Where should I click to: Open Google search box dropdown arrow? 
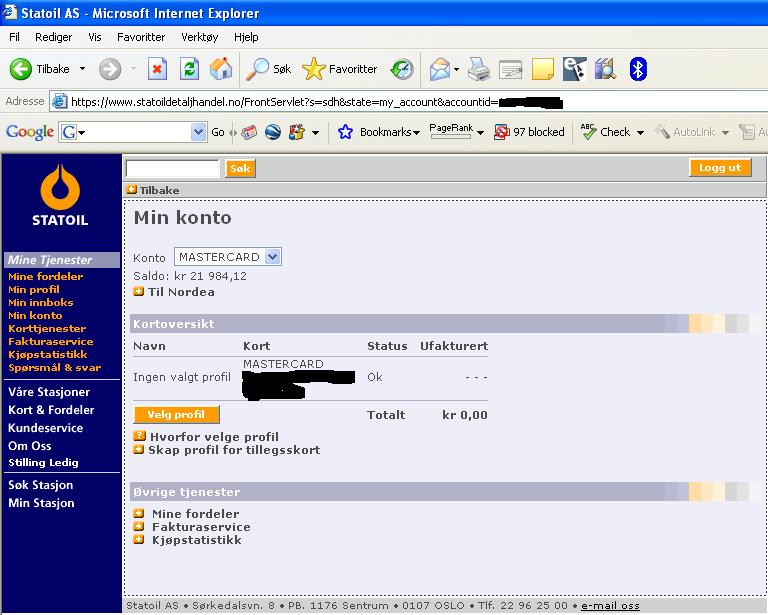[198, 132]
